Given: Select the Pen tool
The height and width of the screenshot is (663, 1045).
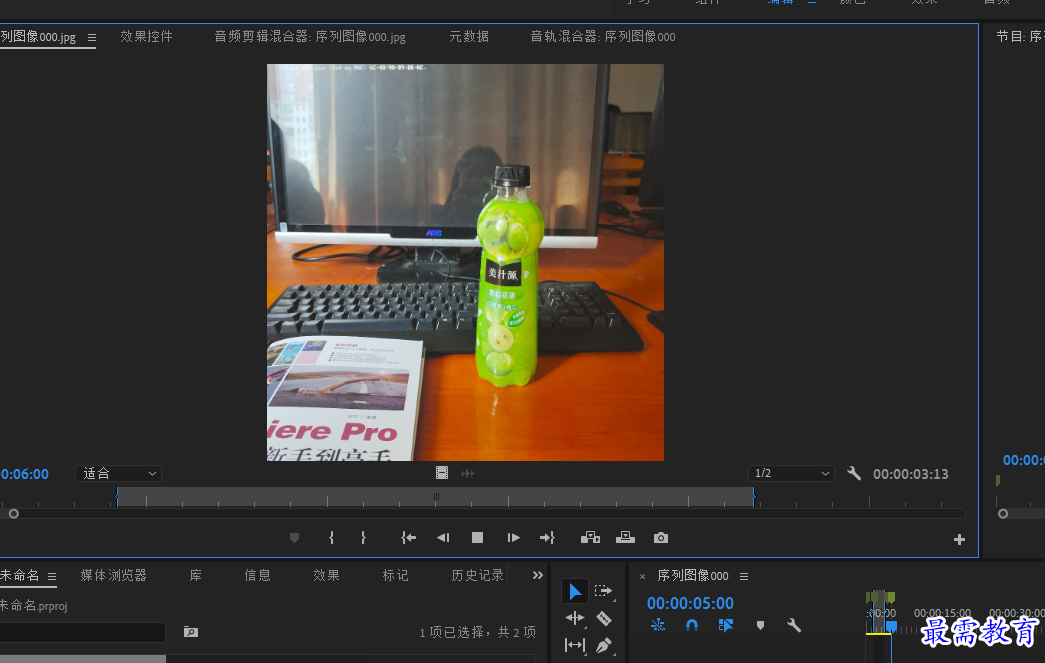Looking at the screenshot, I should pos(603,645).
